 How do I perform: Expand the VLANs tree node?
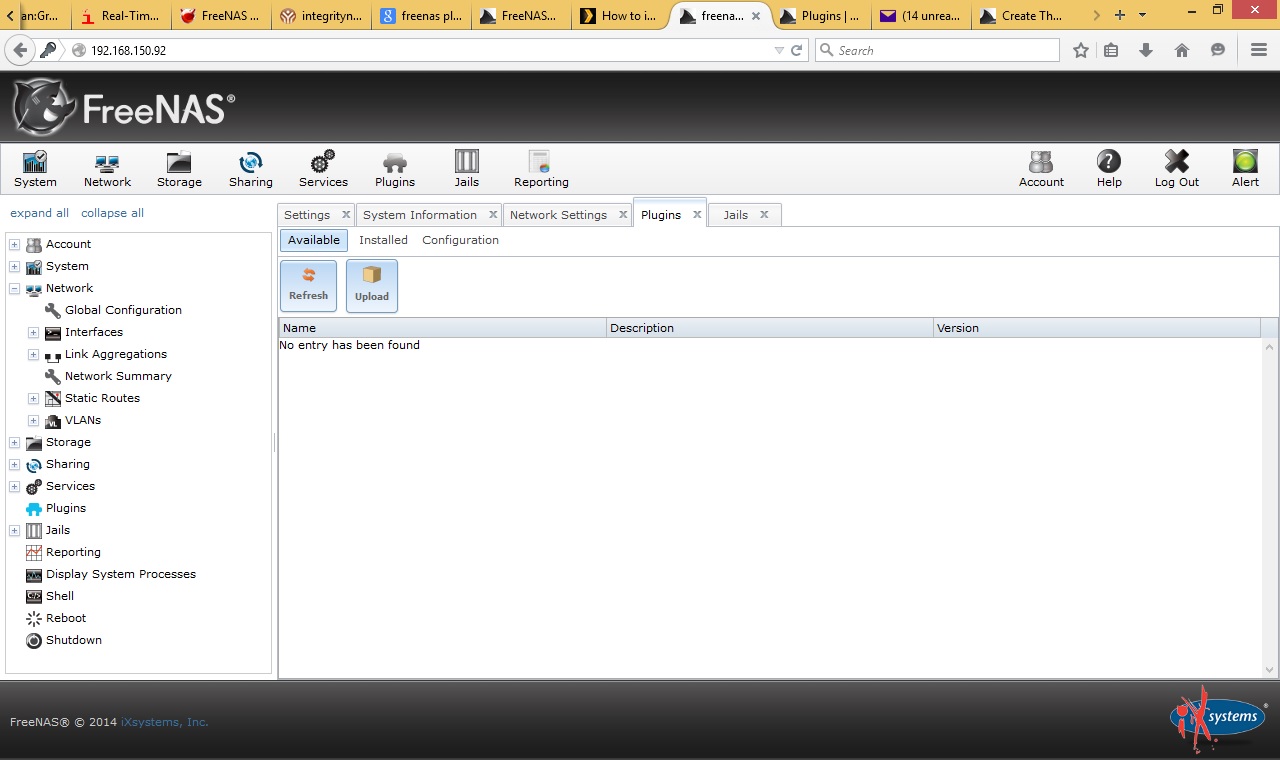tap(33, 420)
